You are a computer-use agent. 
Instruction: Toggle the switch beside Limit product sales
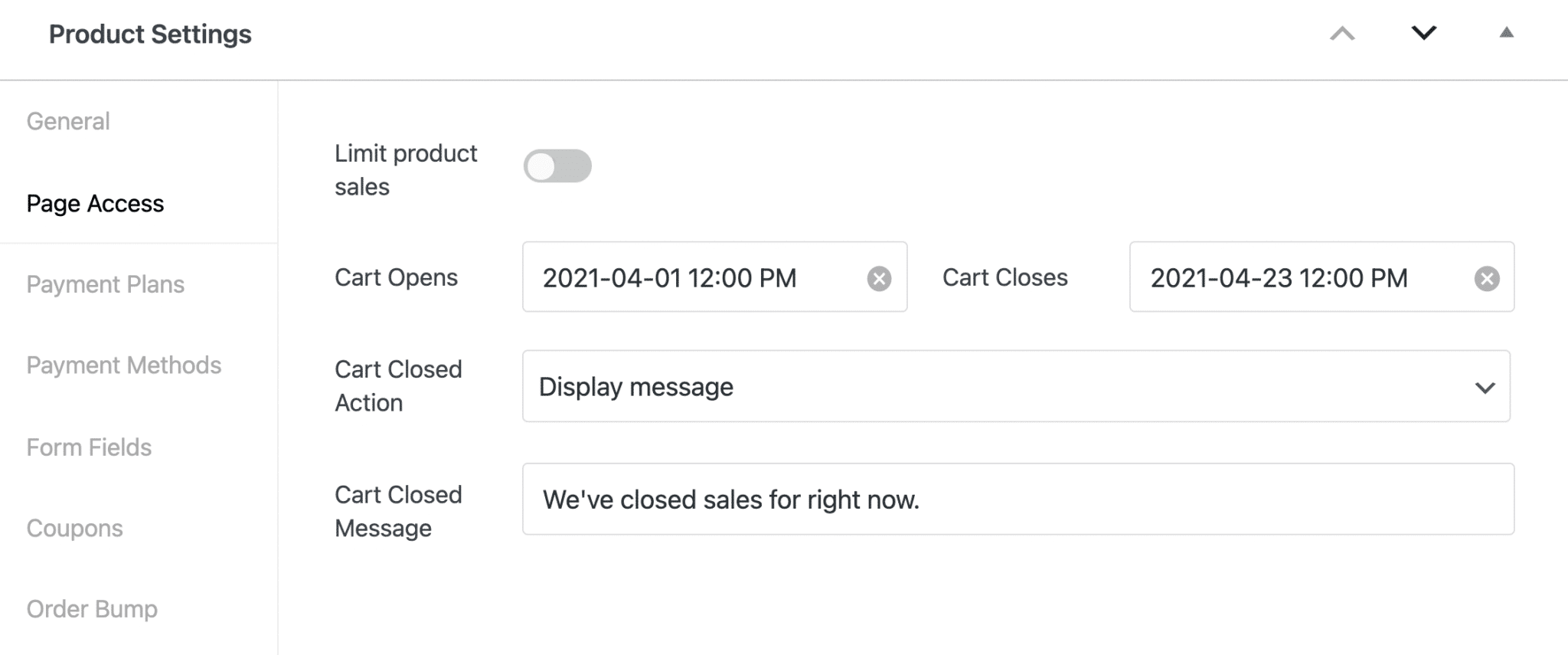coord(558,165)
